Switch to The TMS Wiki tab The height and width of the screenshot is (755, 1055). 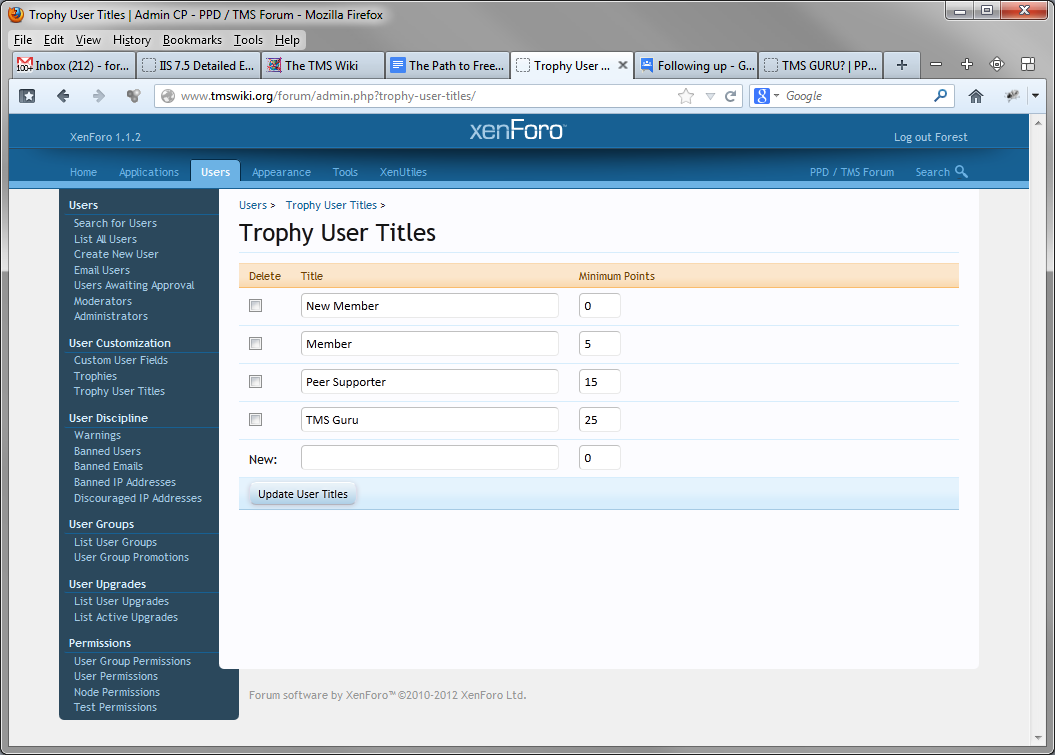[x=323, y=65]
